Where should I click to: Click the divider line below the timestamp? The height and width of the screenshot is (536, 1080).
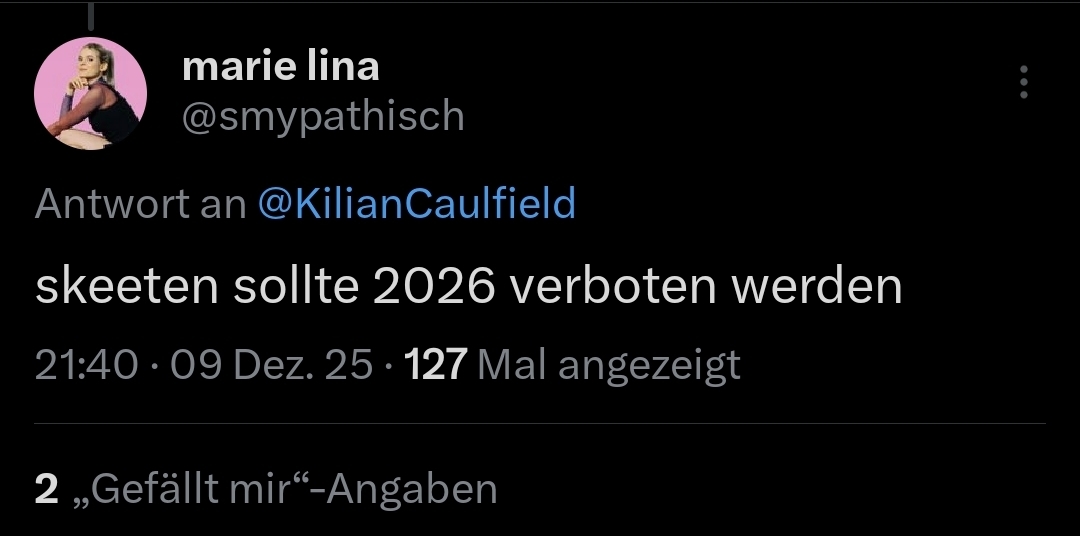540,423
